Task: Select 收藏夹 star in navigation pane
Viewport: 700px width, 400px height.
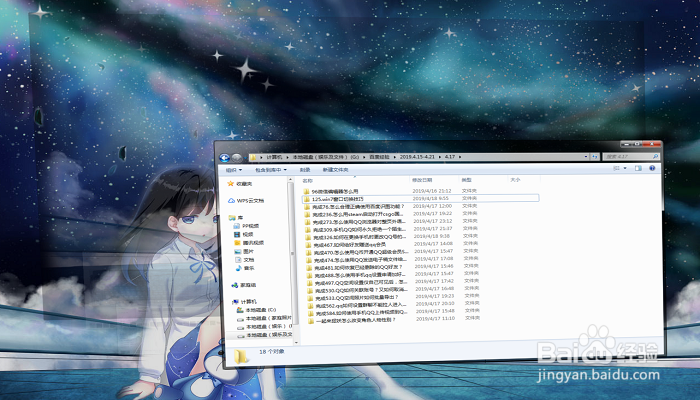Action: [x=240, y=184]
